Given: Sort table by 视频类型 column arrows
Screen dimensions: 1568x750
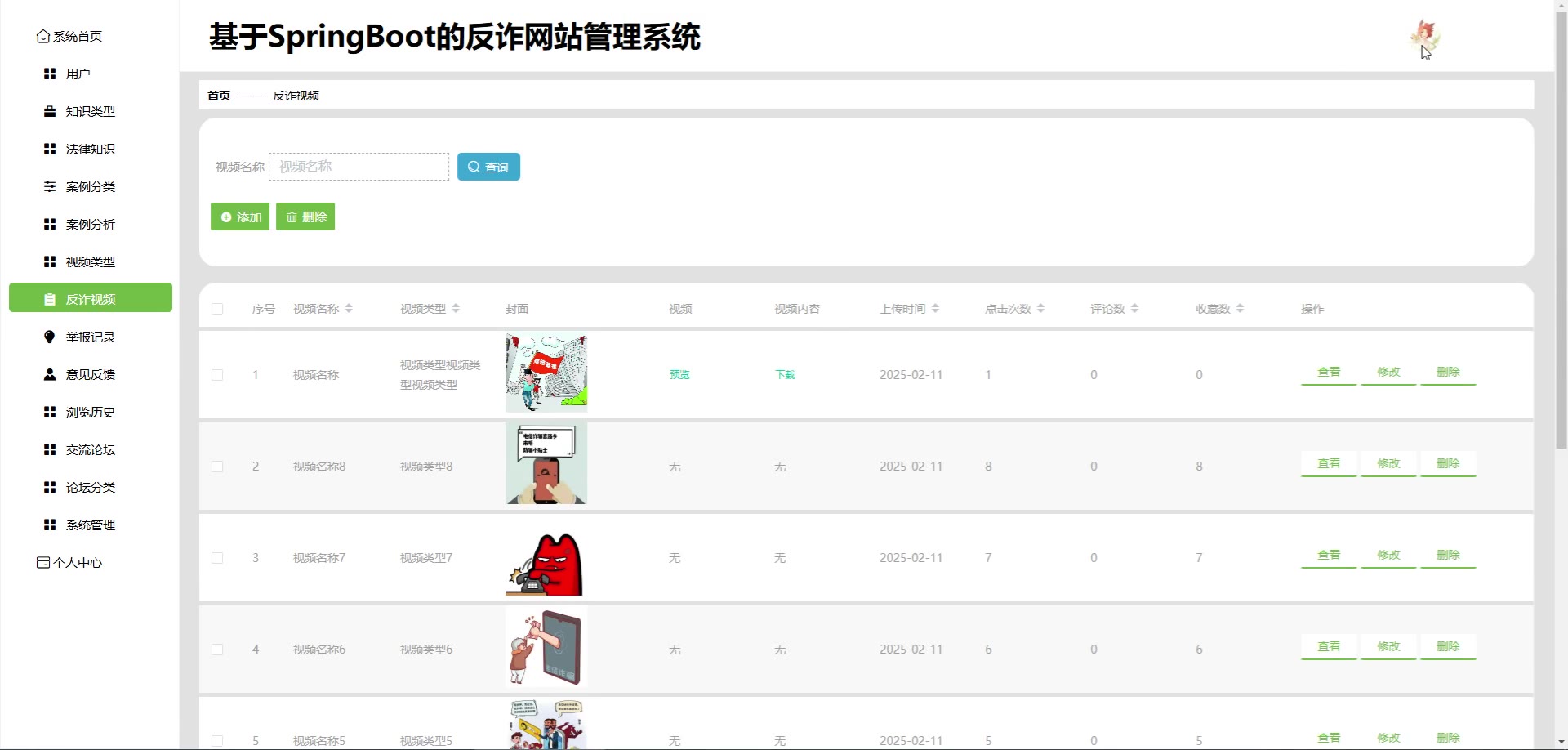Looking at the screenshot, I should (x=456, y=309).
